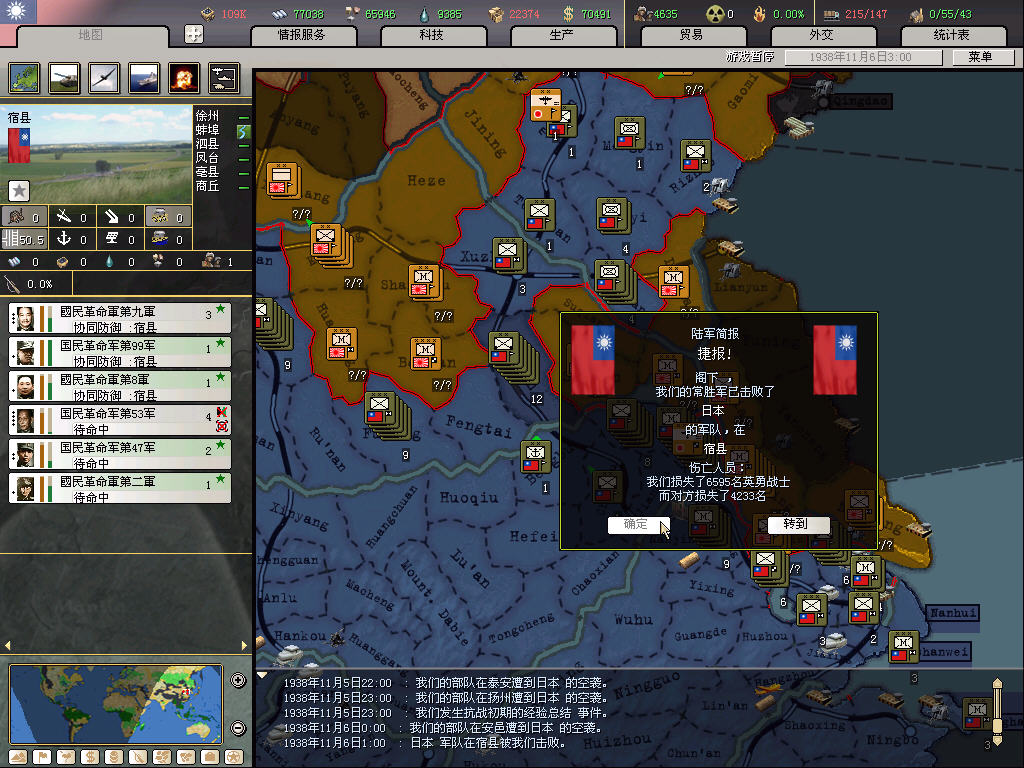
Task: Select the political flag map mode icon
Action: click(42, 757)
